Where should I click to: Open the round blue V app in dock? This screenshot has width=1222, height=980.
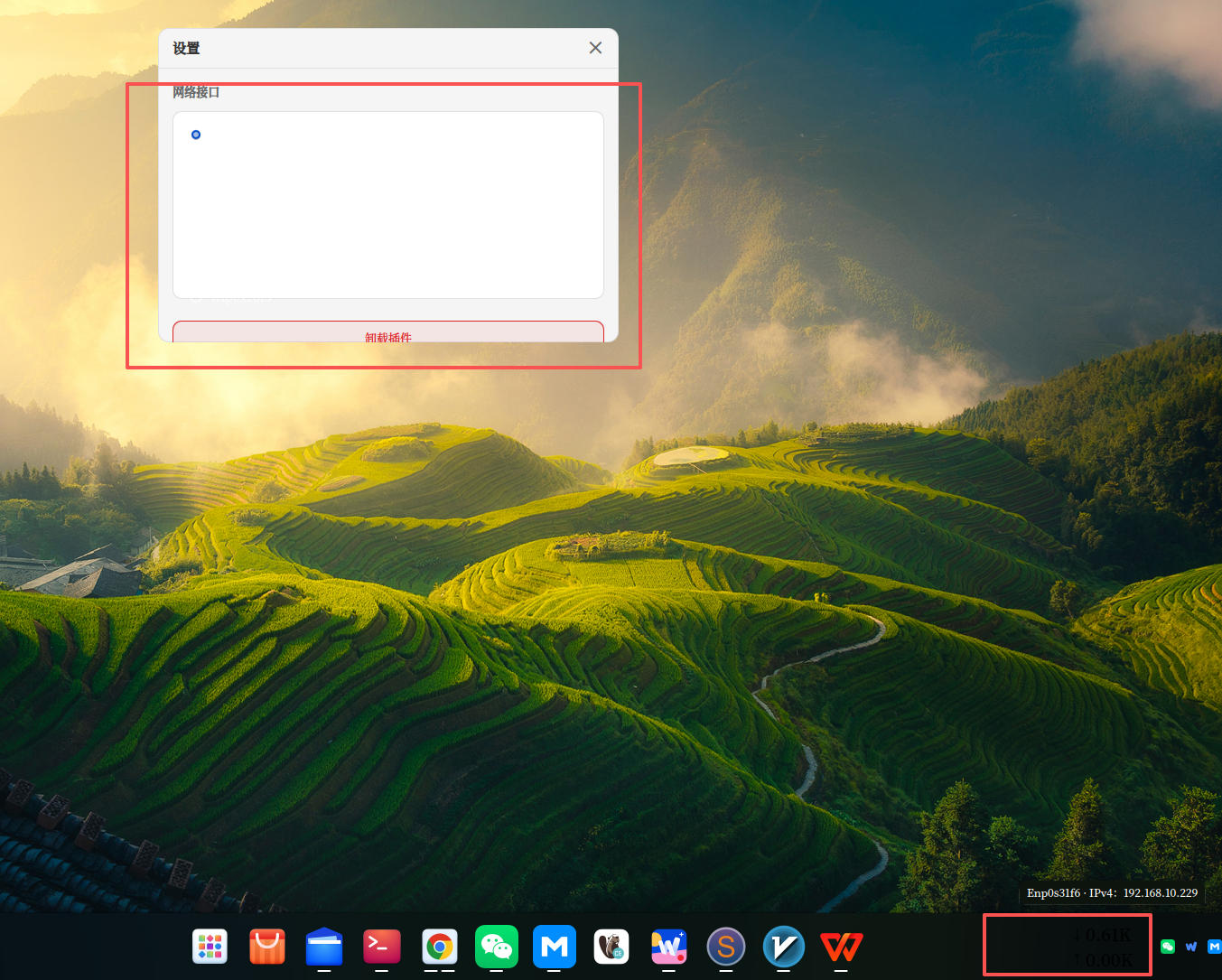point(784,947)
